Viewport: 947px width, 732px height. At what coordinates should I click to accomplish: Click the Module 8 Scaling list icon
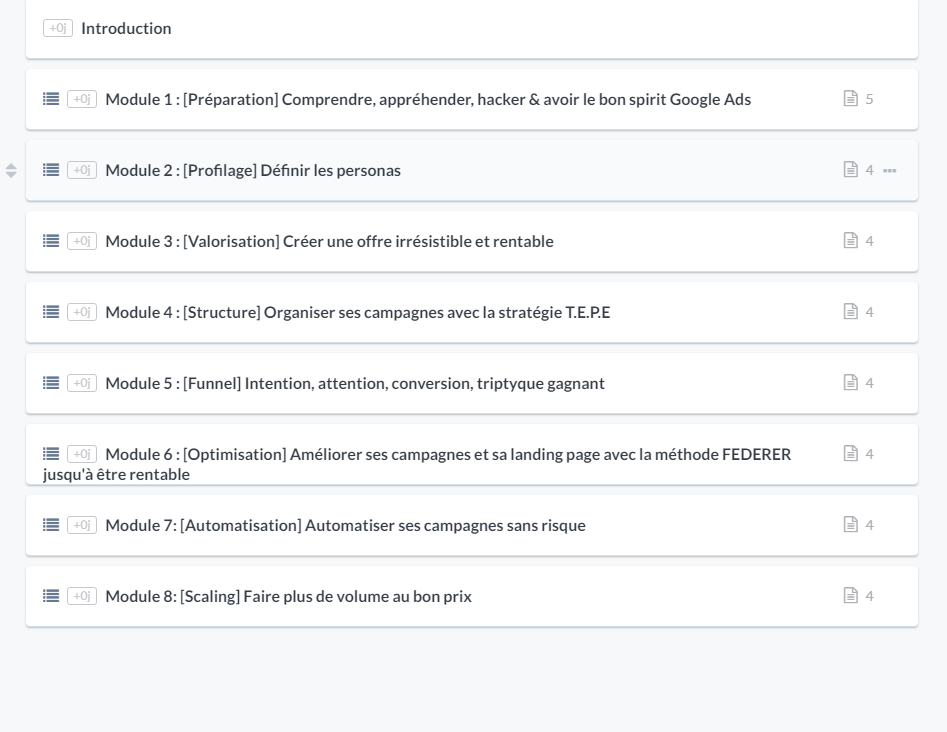point(51,596)
